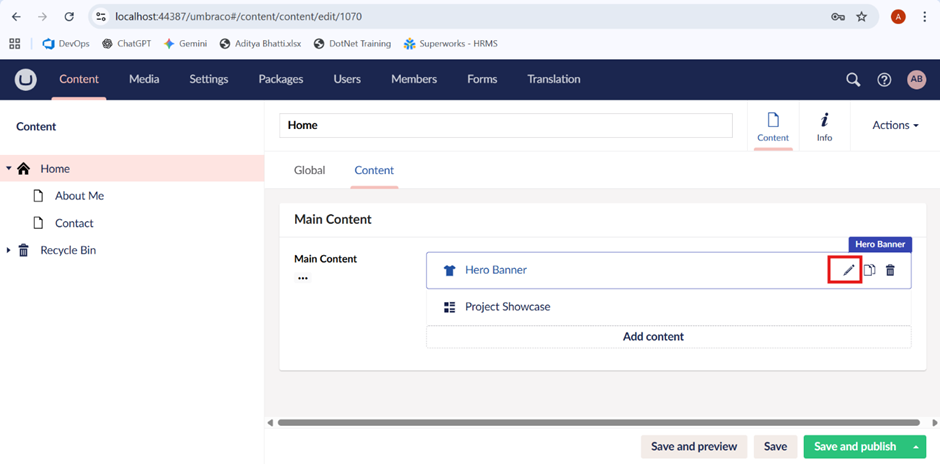Delete Hero Banner using trash icon
Image resolution: width=940 pixels, height=464 pixels.
(890, 270)
